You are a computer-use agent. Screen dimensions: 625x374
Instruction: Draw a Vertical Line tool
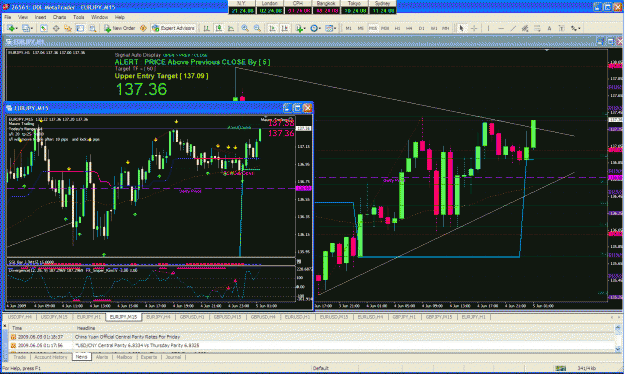pos(488,28)
